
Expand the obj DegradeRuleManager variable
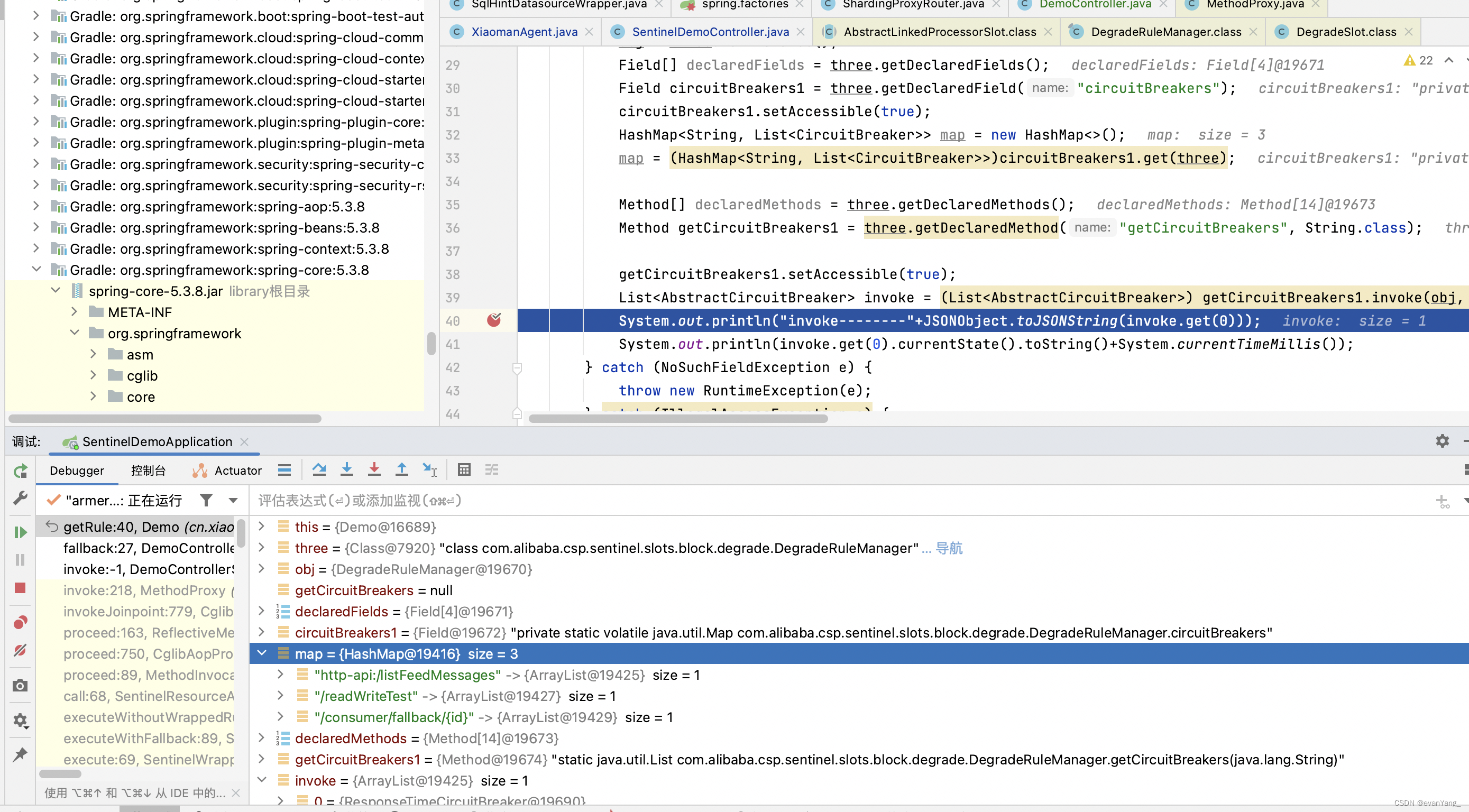[x=262, y=568]
